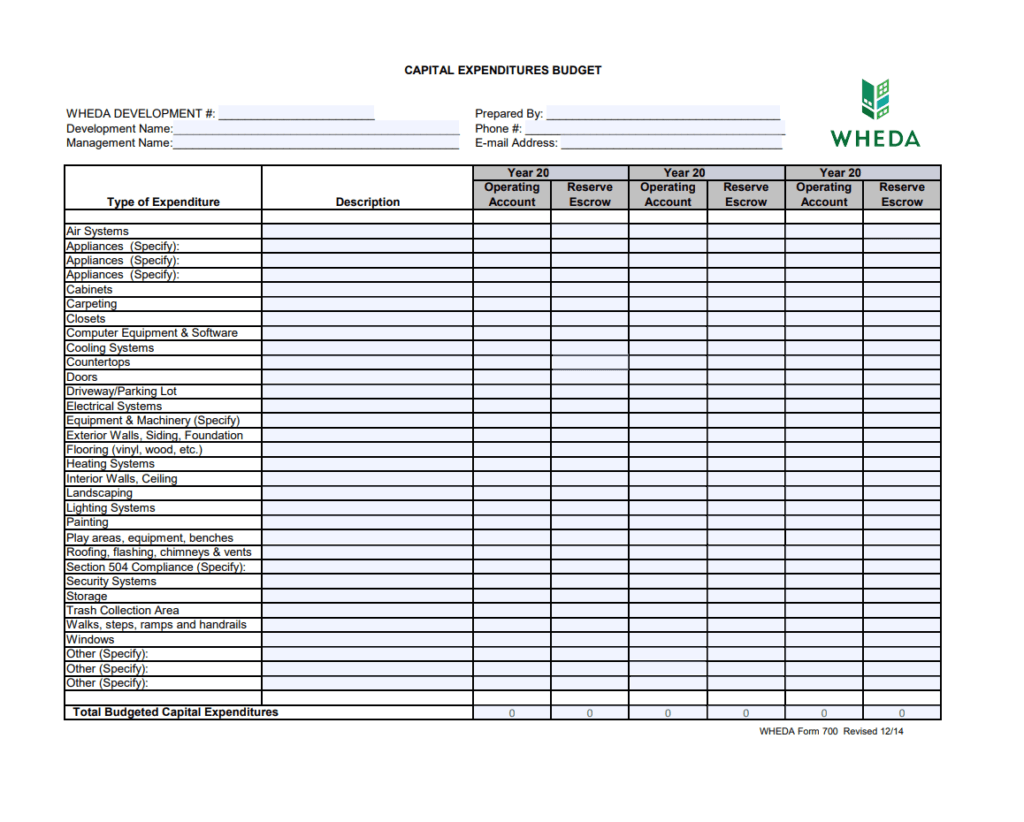1024x822 pixels.
Task: Select the Description cell for Windows row
Action: point(367,640)
